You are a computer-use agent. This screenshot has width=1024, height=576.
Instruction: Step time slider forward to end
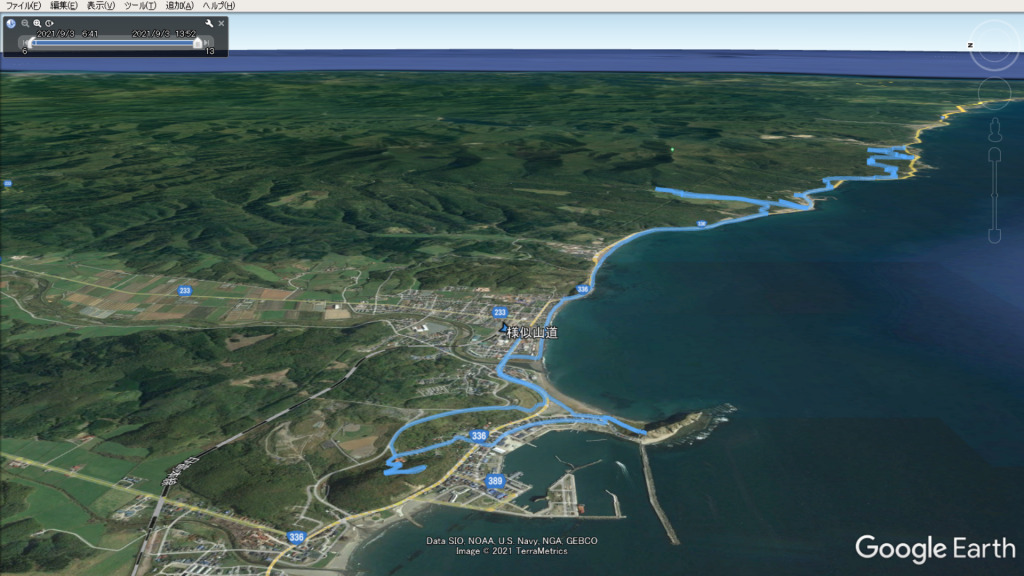208,43
